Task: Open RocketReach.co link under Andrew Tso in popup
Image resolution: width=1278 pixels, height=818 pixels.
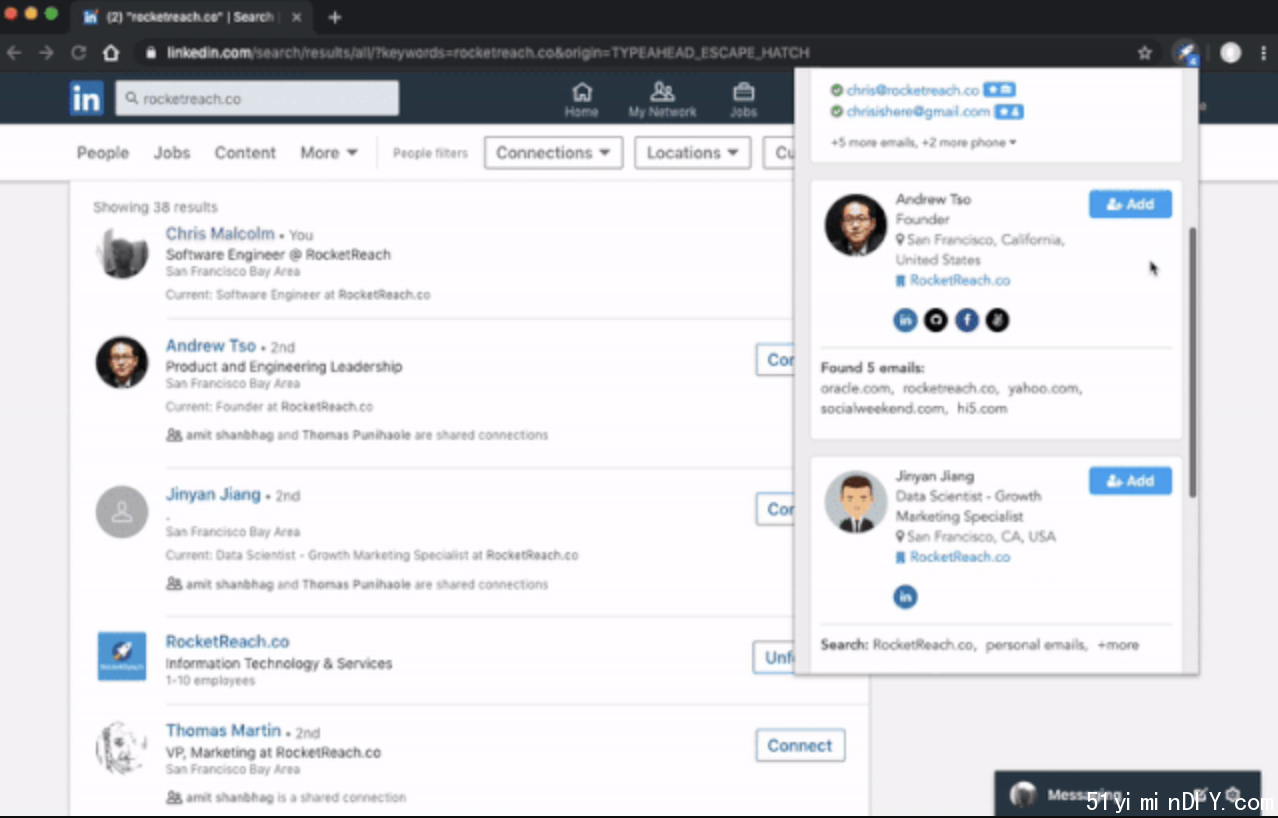Action: click(960, 281)
